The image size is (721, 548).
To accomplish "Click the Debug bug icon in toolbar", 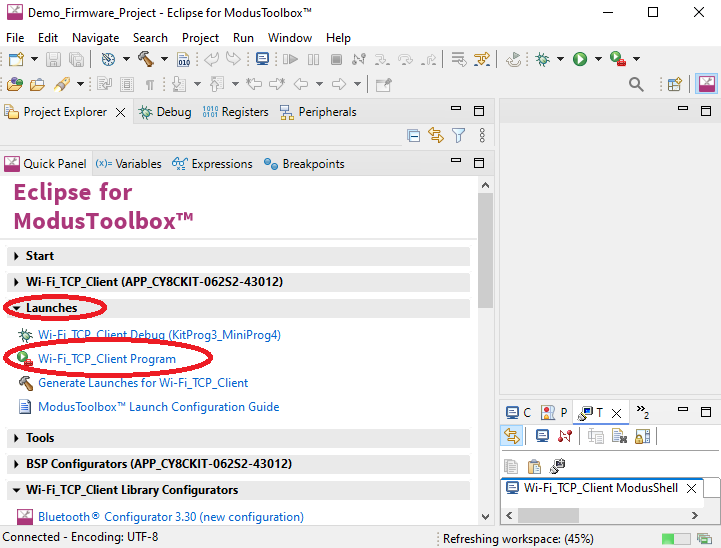I will point(543,59).
